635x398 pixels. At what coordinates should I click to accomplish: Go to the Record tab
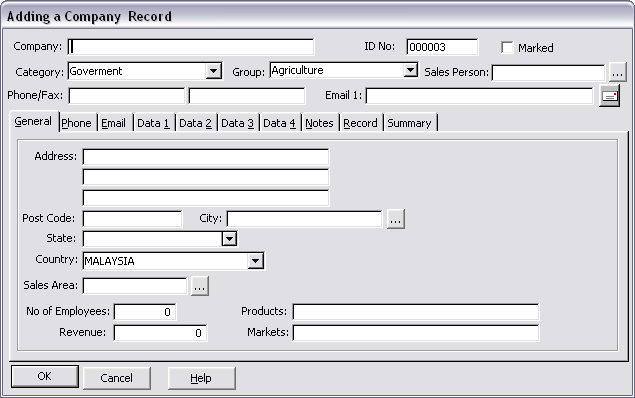click(360, 123)
